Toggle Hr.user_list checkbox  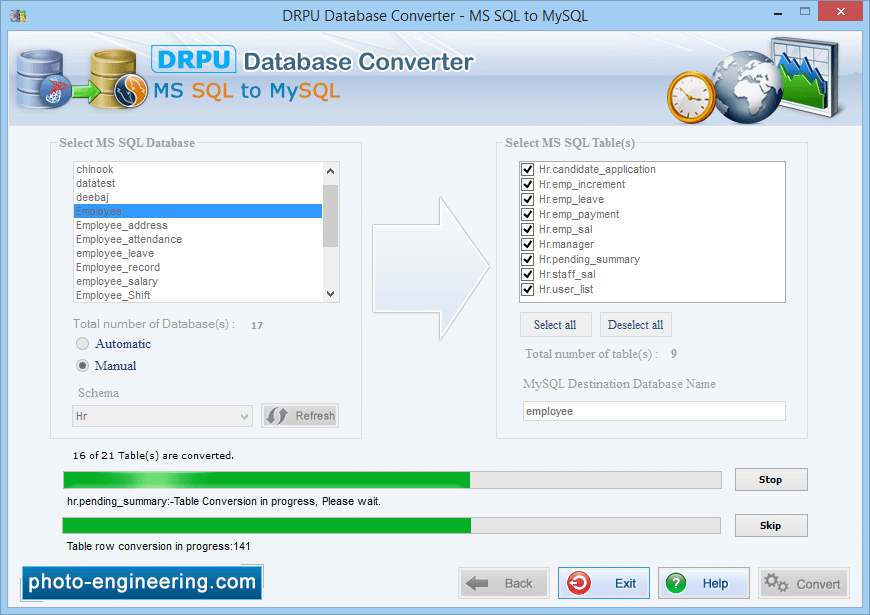(528, 289)
